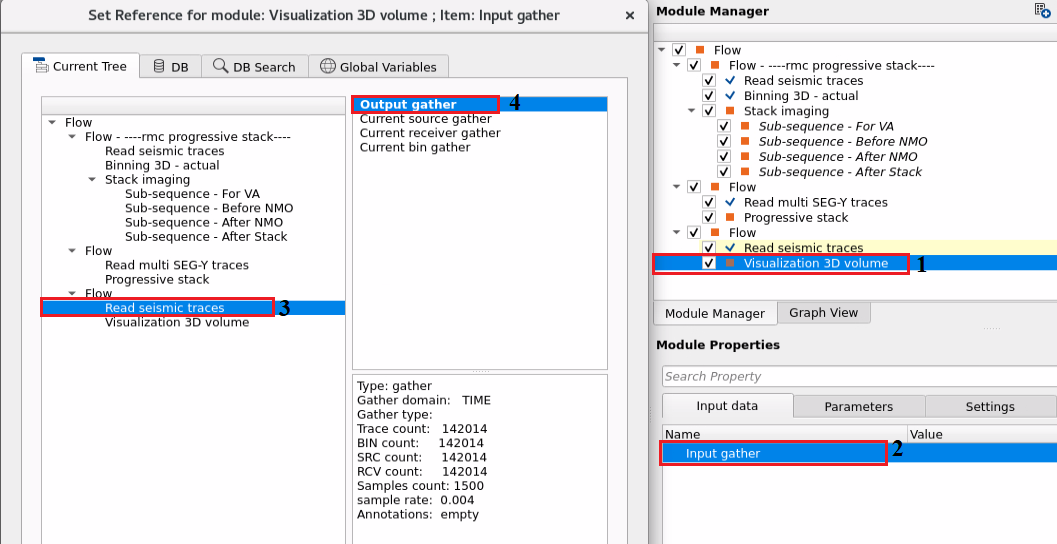Click the Search Property input field
Viewport: 1057px width, 544px height.
pyautogui.click(x=858, y=377)
